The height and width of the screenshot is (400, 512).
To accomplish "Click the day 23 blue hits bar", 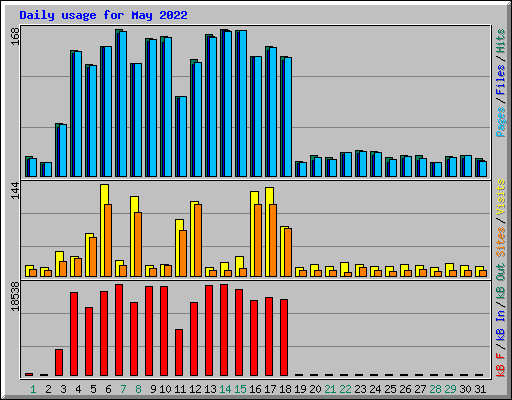I will (x=363, y=164).
